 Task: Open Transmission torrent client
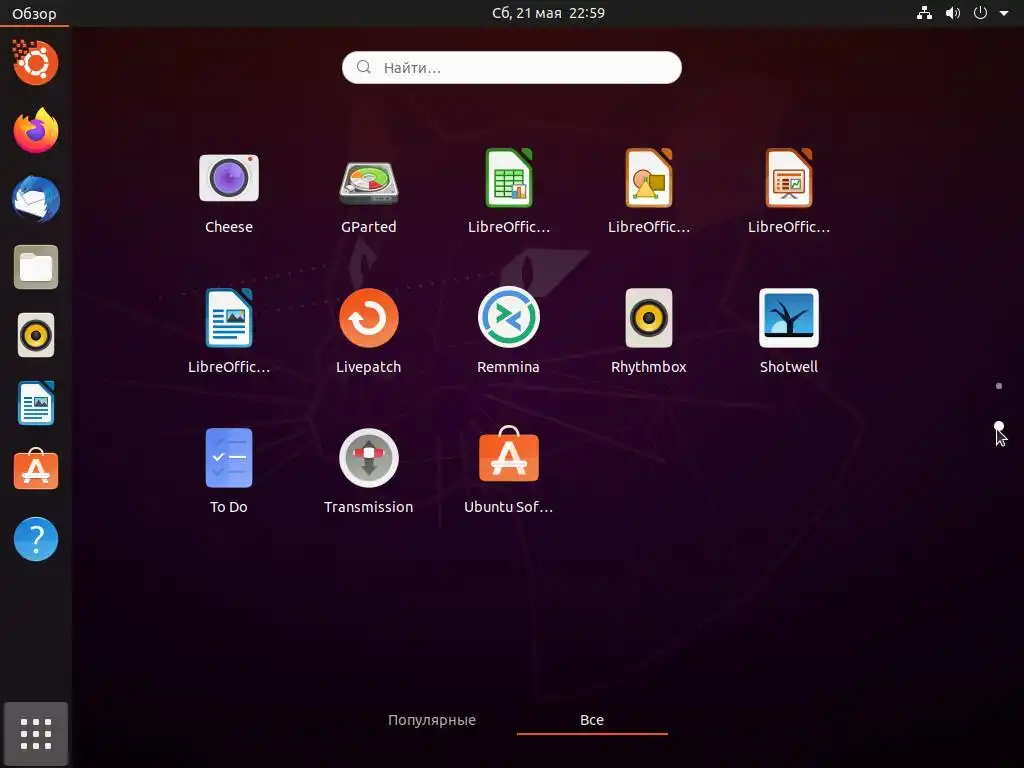(369, 458)
